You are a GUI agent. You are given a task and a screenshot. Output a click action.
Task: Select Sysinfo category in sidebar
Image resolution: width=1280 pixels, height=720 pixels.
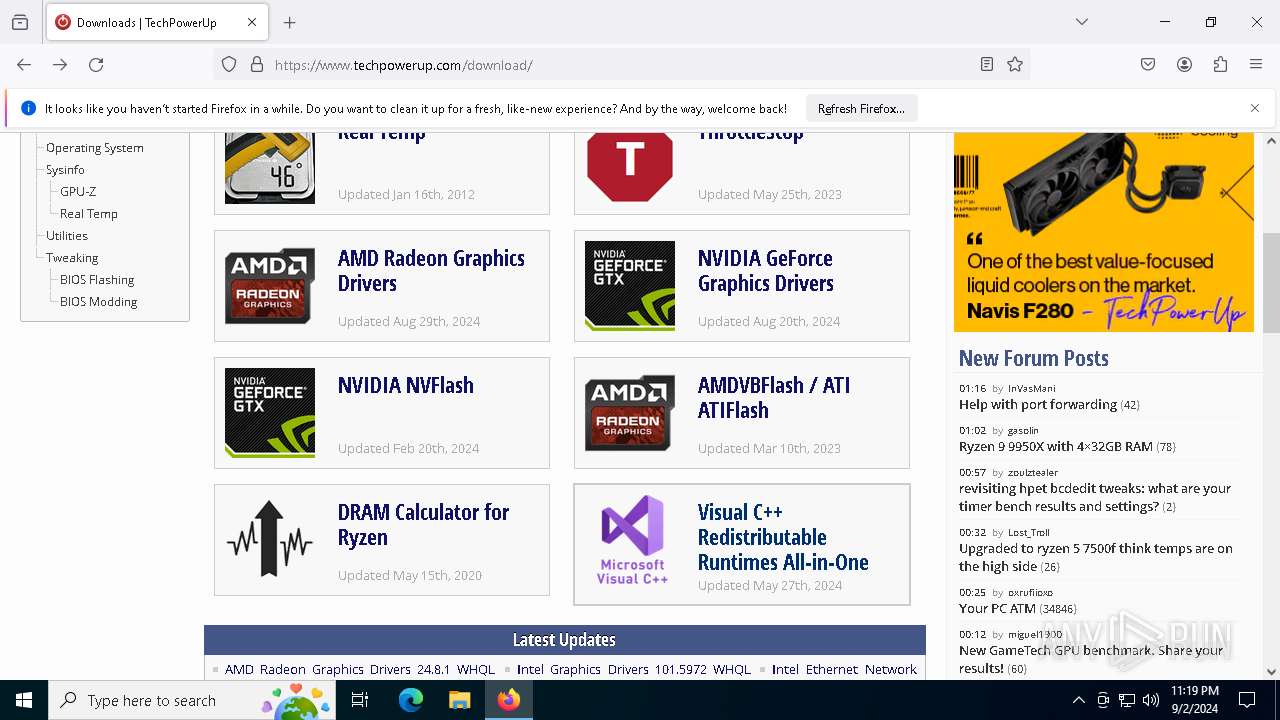pyautogui.click(x=65, y=170)
